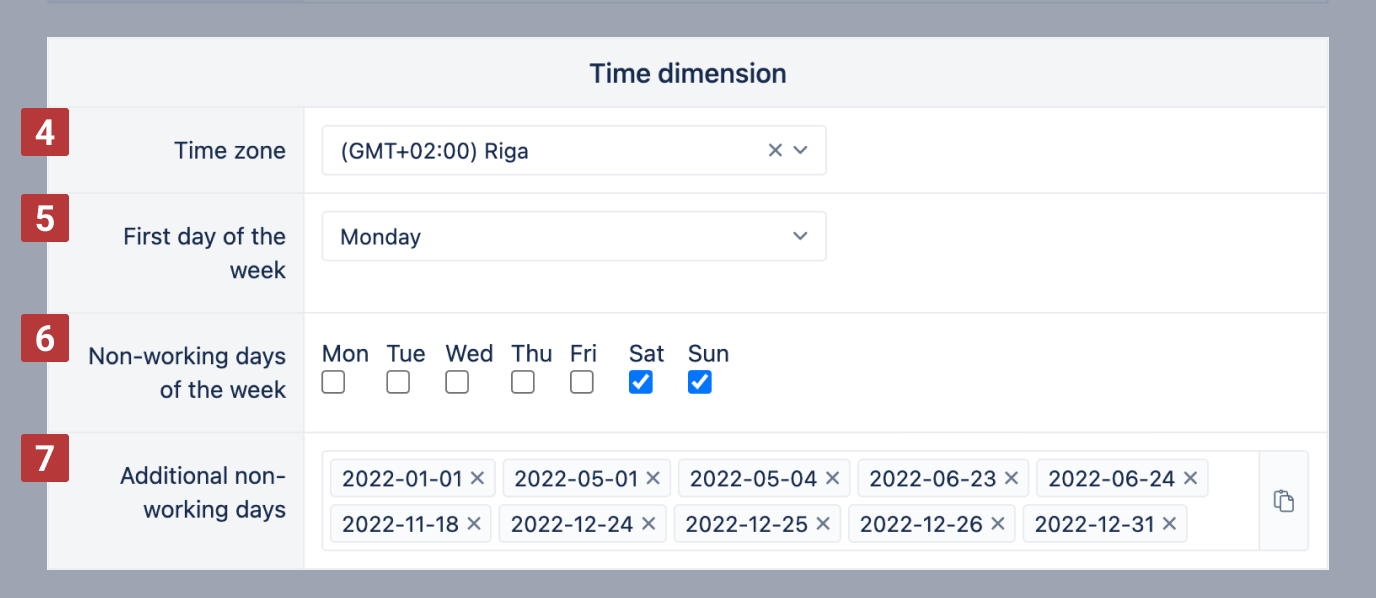Delete the 2022-05-04 date tag
The image size is (1376, 598).
tap(832, 479)
